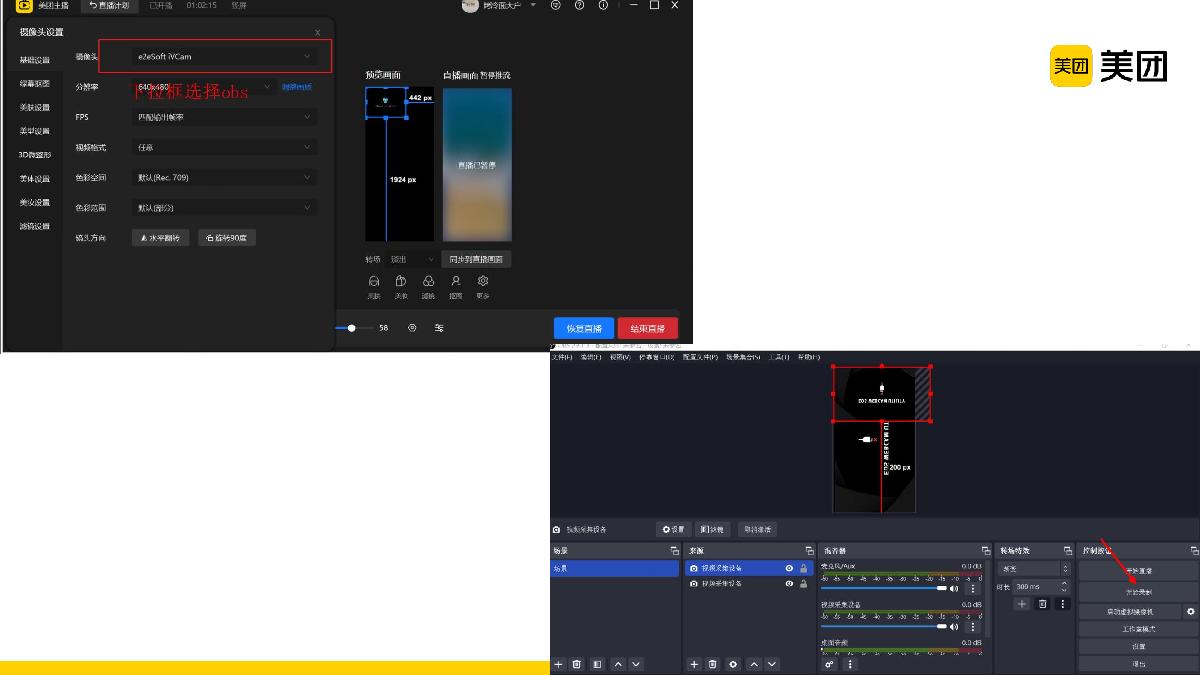Open the camera dropdown showing e2eSoft iVCam
The image size is (1200, 675).
(x=224, y=57)
